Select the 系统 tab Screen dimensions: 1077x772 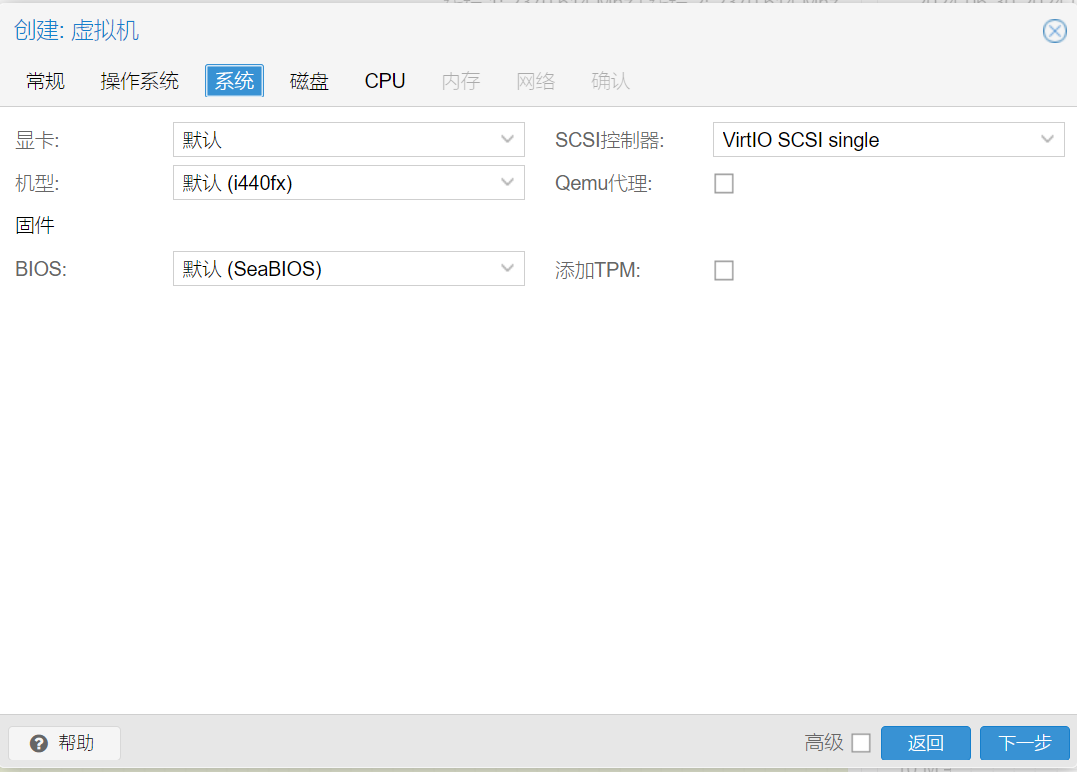234,81
